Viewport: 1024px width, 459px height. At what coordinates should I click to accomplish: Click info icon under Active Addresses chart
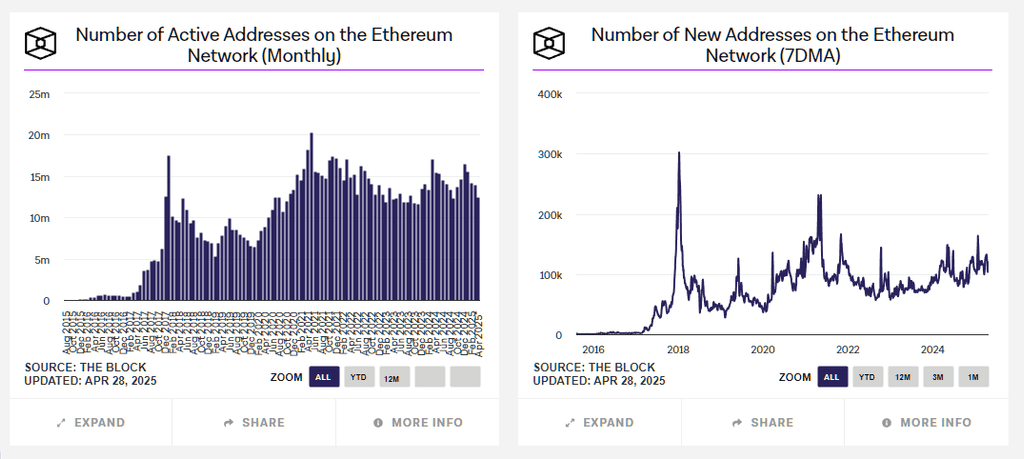[x=378, y=423]
